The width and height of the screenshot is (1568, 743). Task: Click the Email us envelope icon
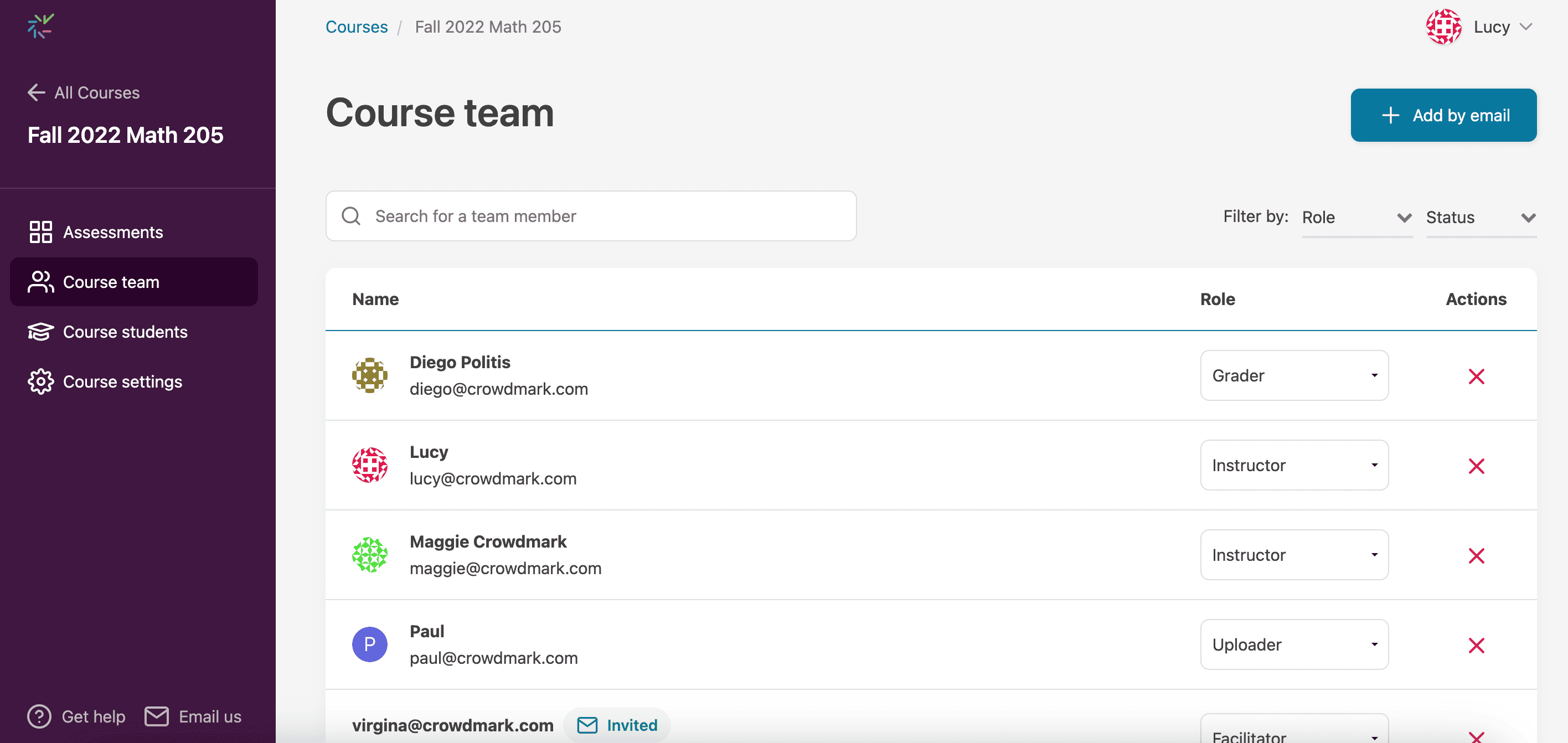point(157,716)
